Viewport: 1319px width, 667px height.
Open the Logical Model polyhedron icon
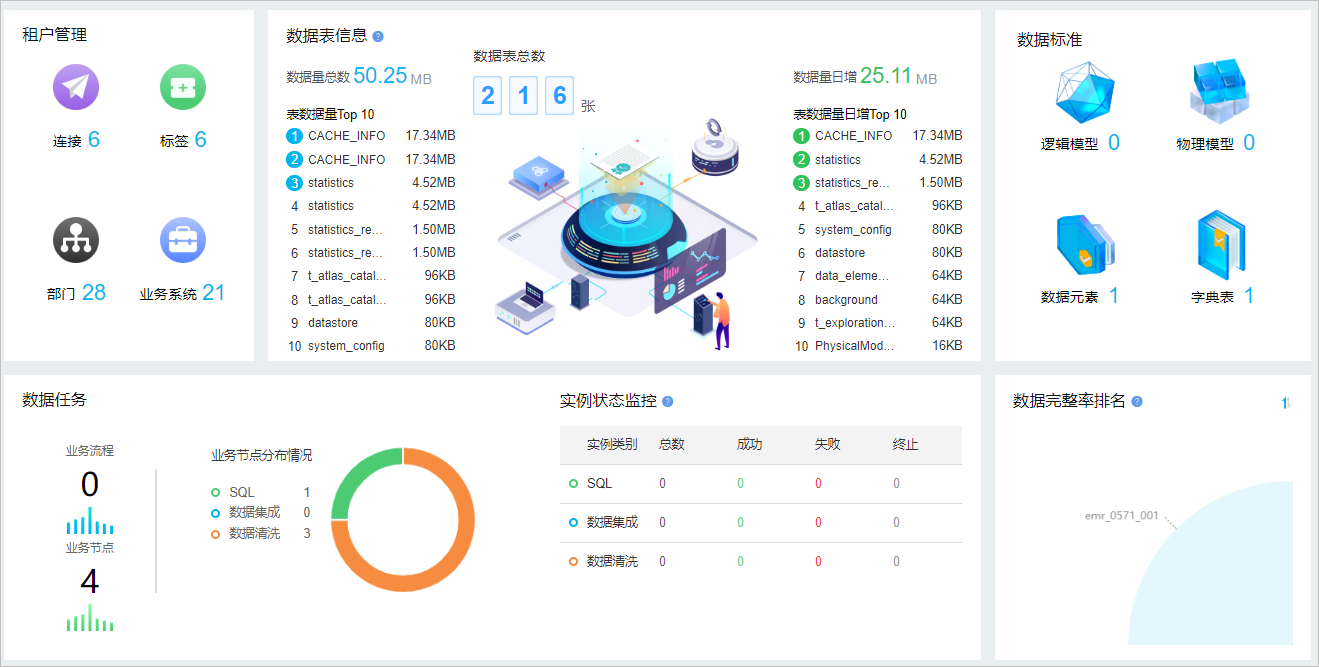point(1085,93)
